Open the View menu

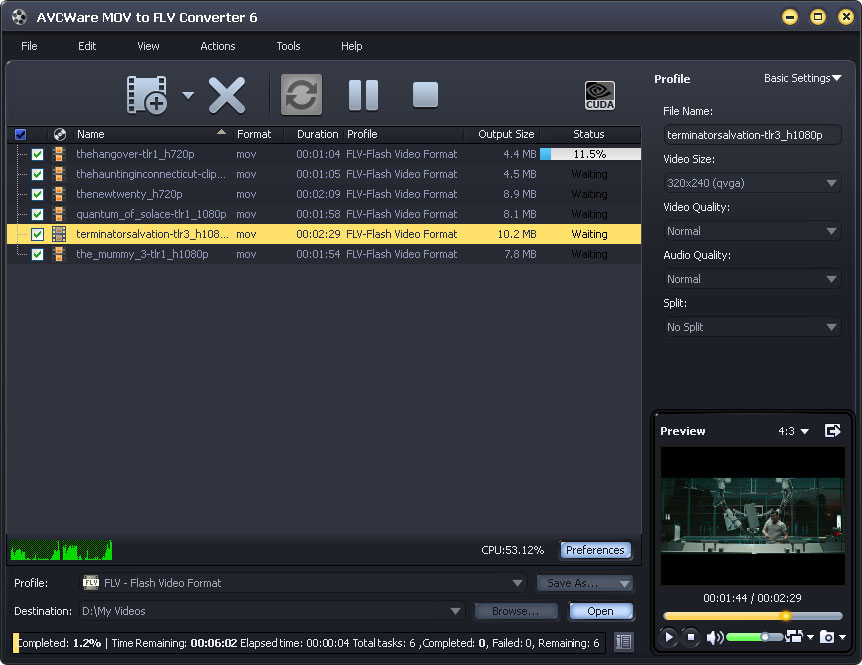point(148,46)
